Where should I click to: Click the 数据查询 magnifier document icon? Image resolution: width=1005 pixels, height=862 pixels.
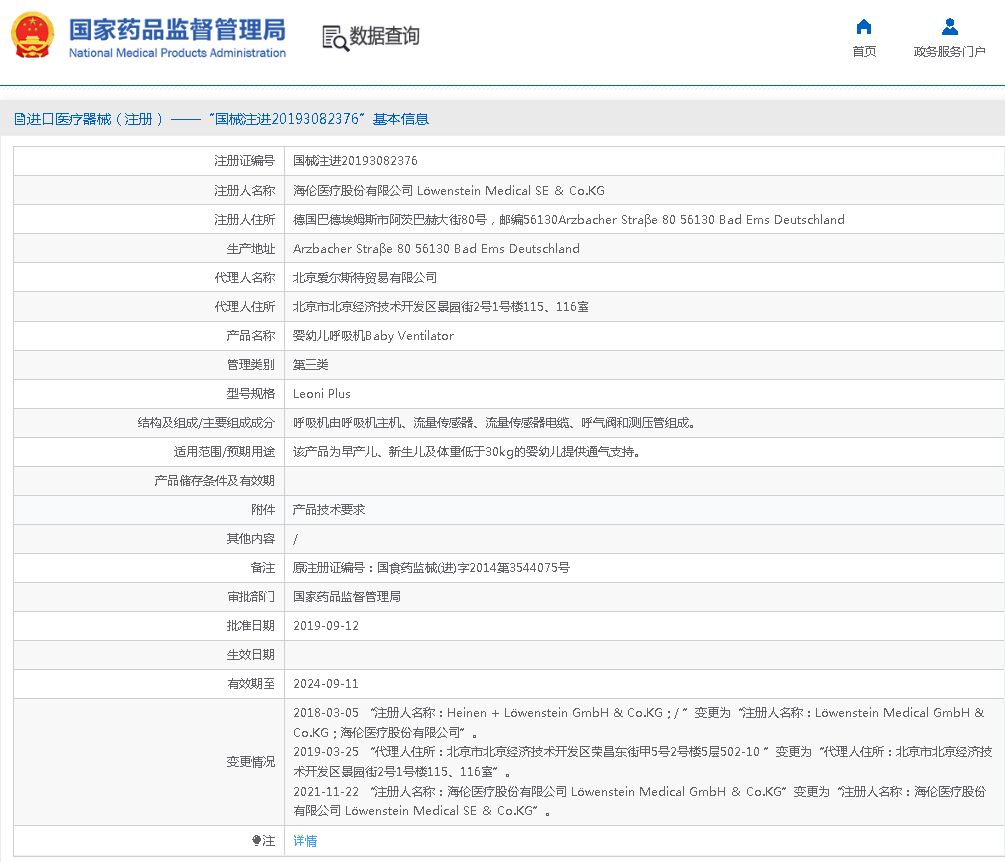click(x=335, y=37)
